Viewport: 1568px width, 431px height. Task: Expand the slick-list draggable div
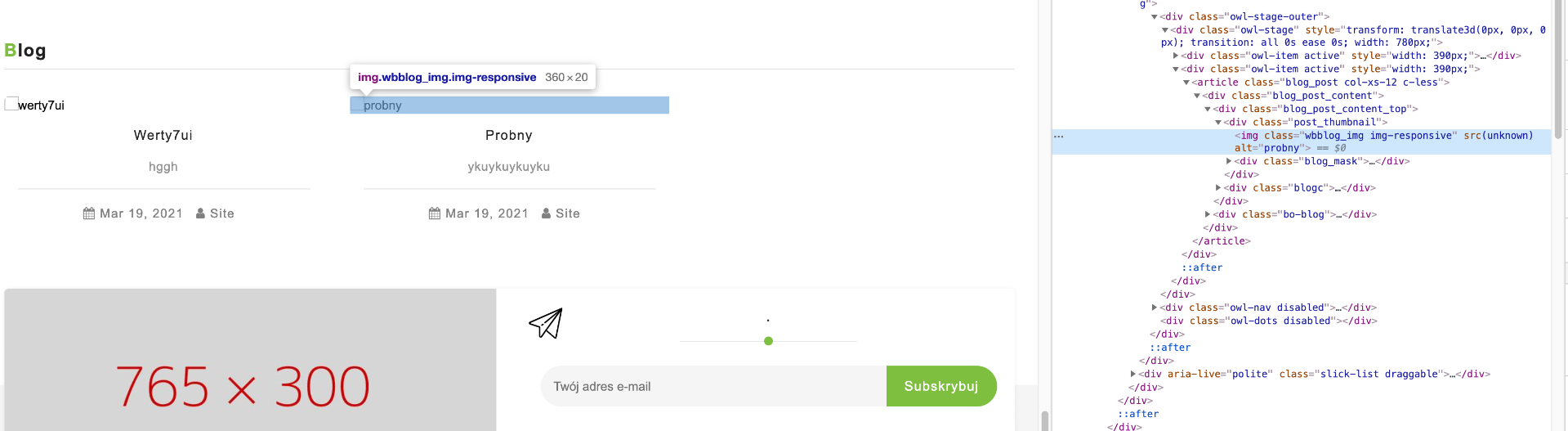pyautogui.click(x=1133, y=374)
